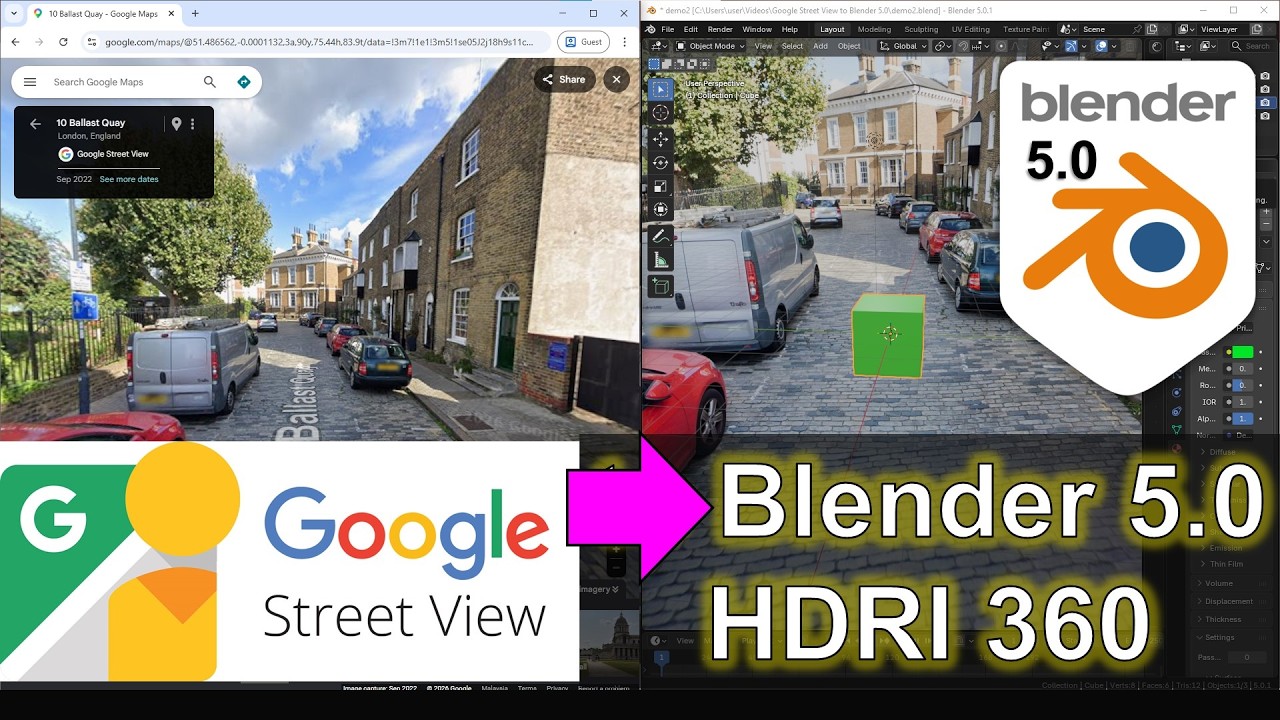Switch to the Sculpting workspace tab

[921, 29]
